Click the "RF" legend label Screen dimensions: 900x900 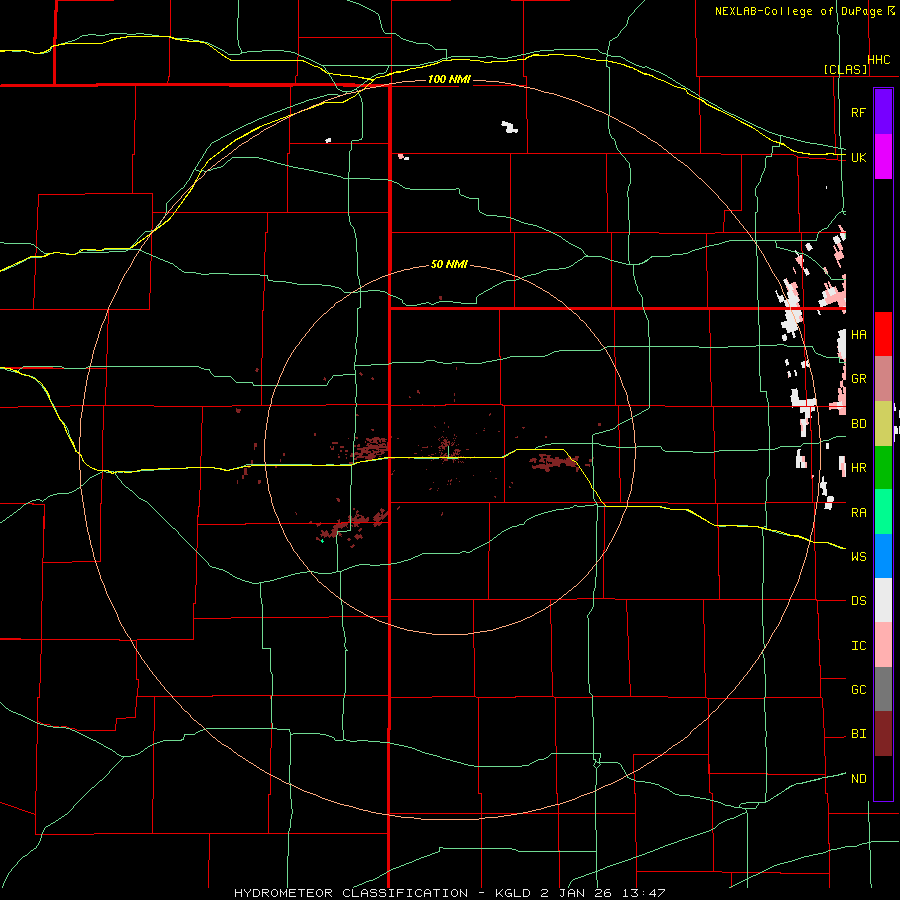858,112
